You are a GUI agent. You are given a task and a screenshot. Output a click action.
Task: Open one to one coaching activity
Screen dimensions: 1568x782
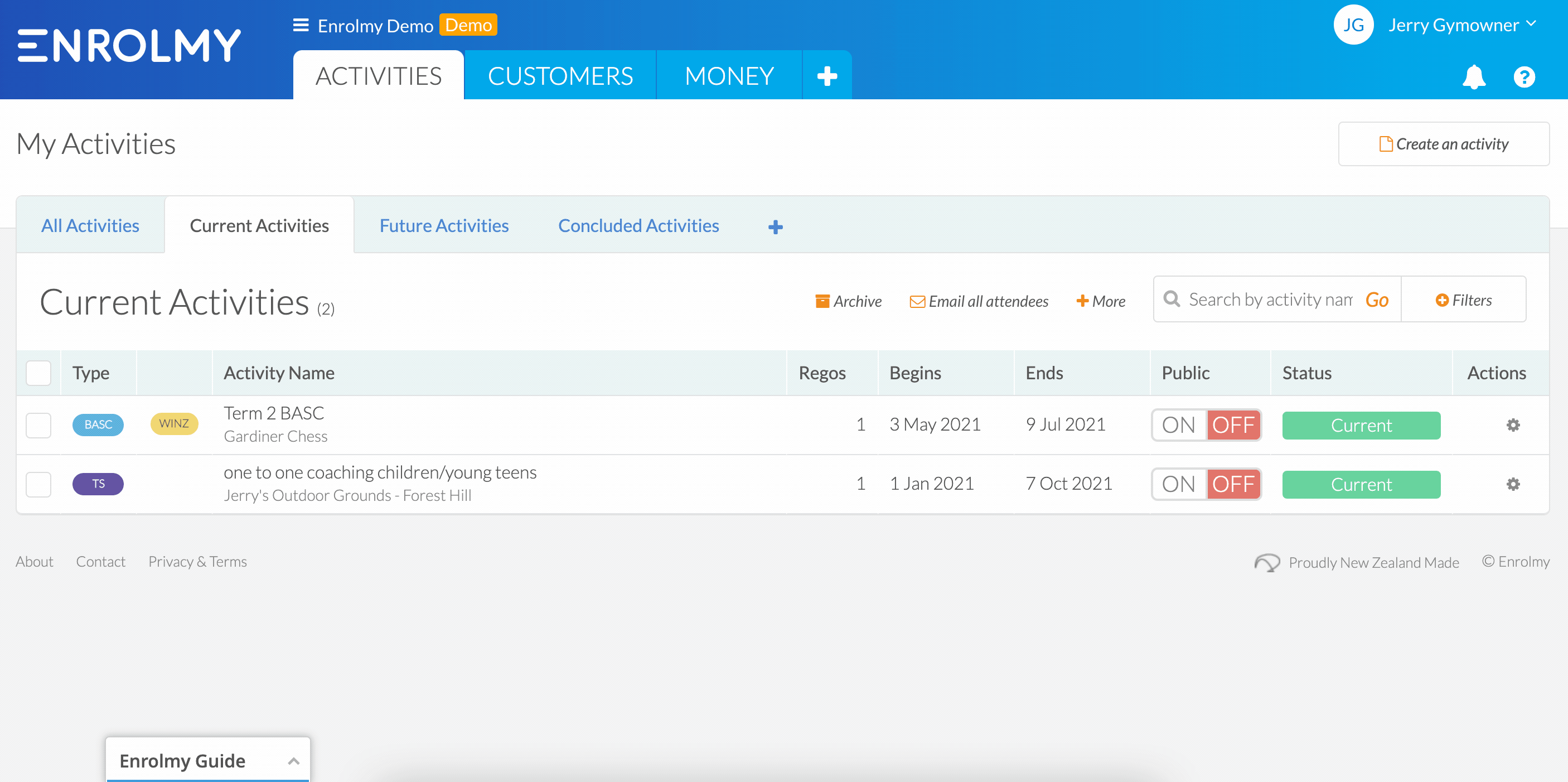click(380, 472)
